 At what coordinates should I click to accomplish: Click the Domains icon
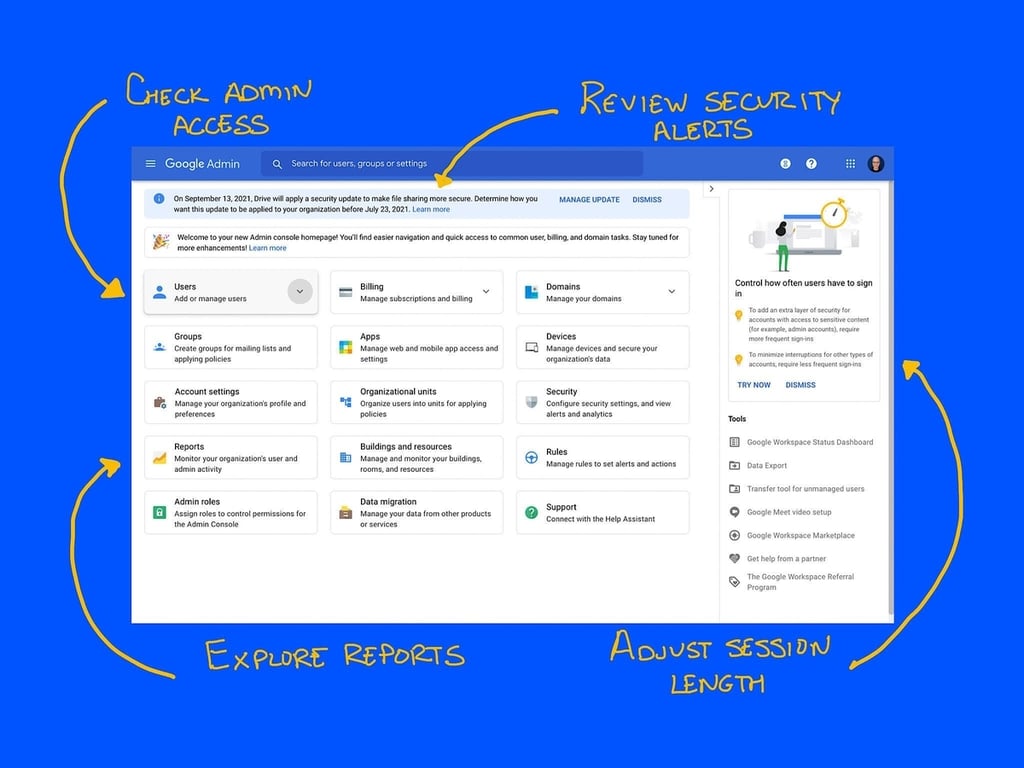[x=532, y=292]
